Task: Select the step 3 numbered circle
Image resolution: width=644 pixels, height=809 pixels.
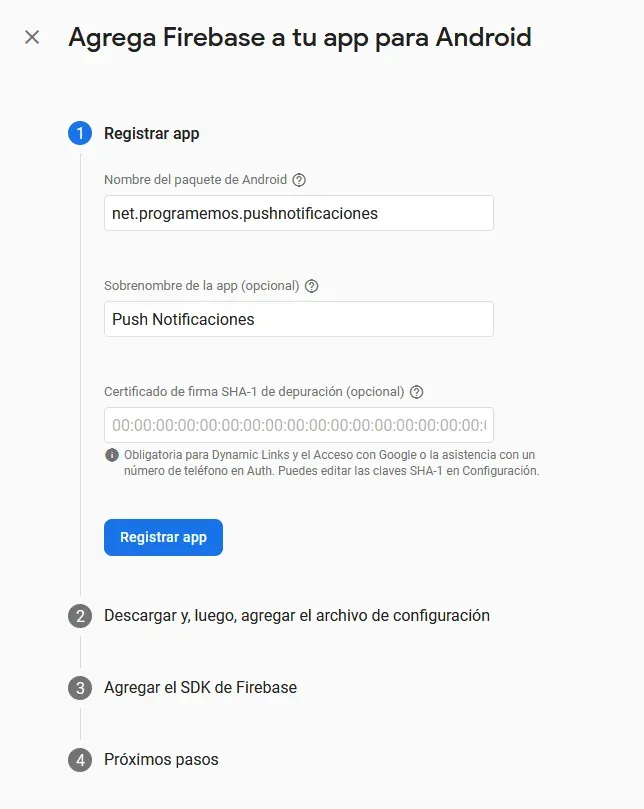Action: click(78, 688)
